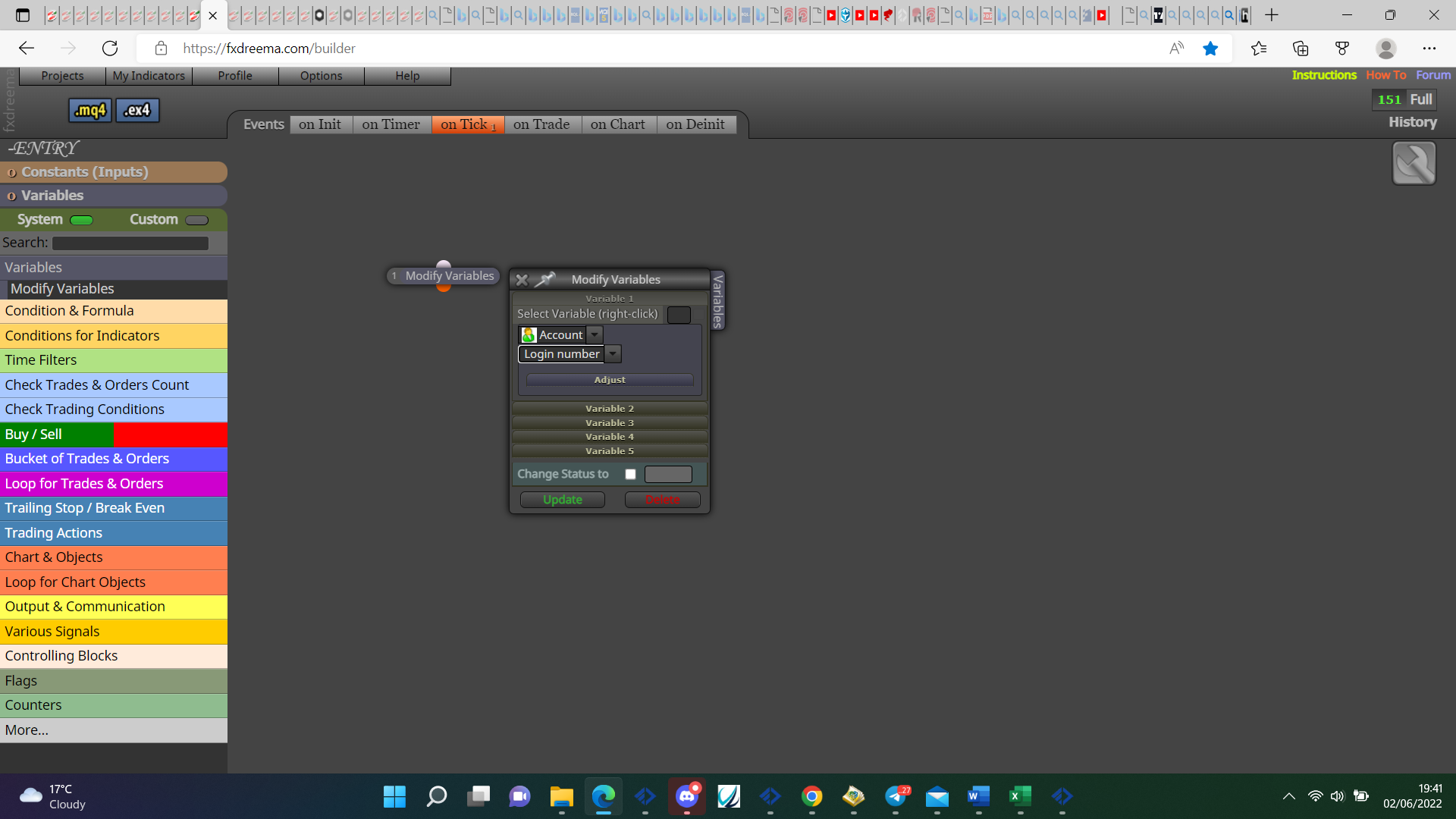Open the Account category dropdown

(595, 335)
